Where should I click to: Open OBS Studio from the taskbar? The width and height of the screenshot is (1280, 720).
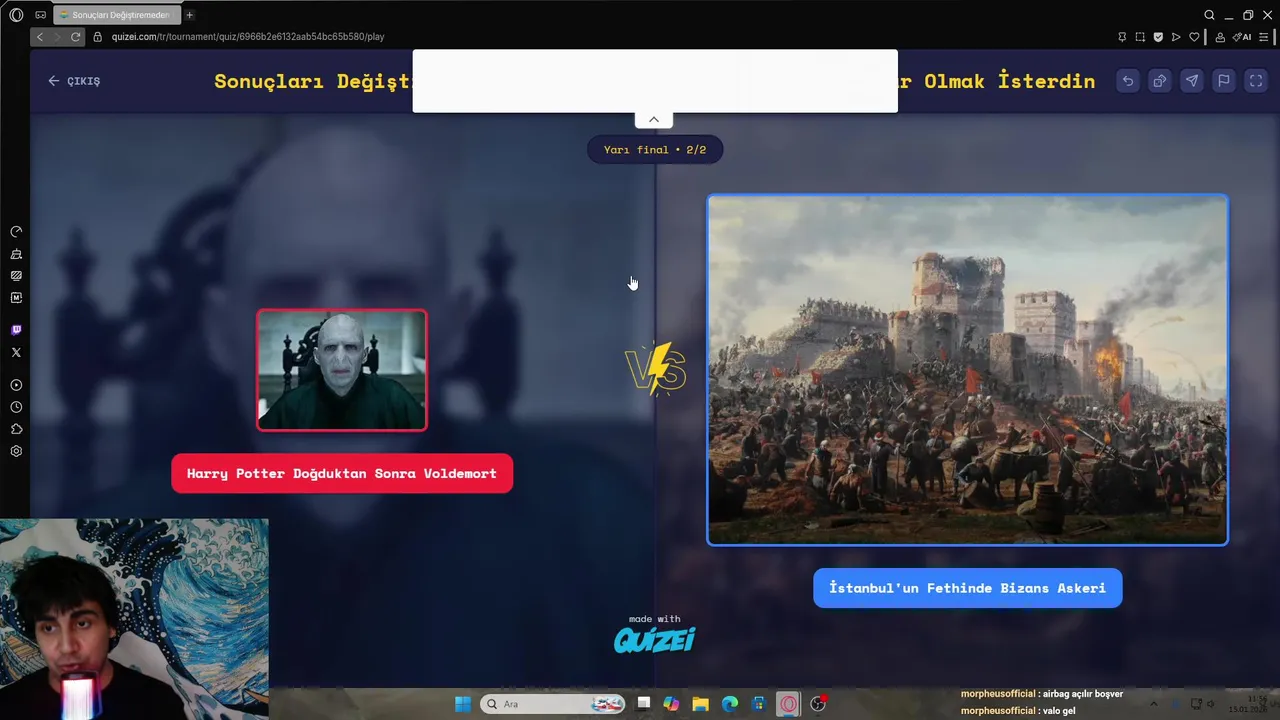point(818,704)
